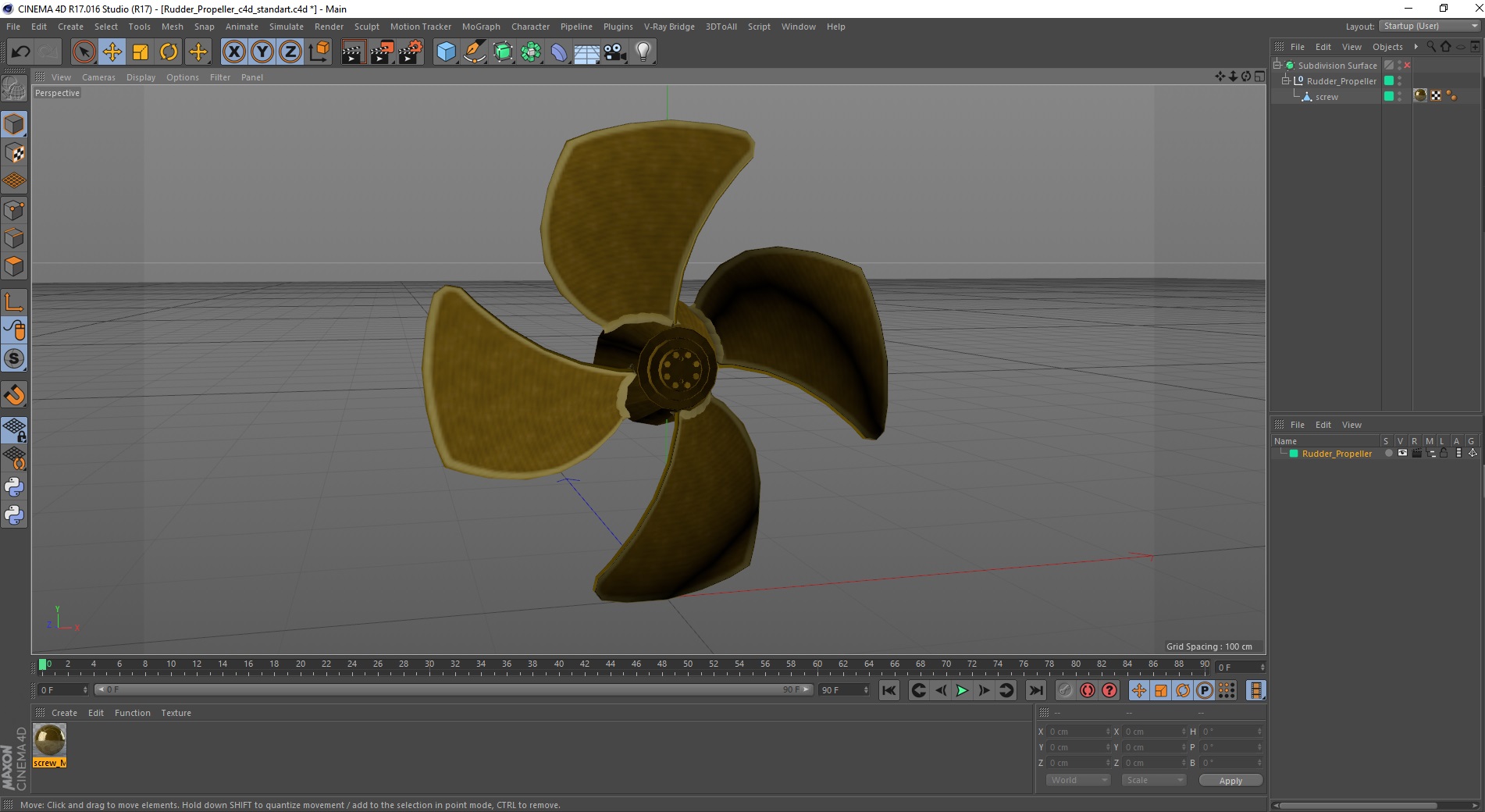Click the Apply button in coordinates
The image size is (1485, 812).
pos(1230,781)
